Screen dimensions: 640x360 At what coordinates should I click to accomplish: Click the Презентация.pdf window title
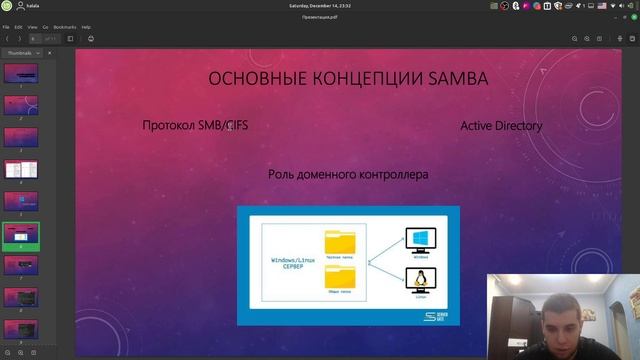pyautogui.click(x=320, y=17)
